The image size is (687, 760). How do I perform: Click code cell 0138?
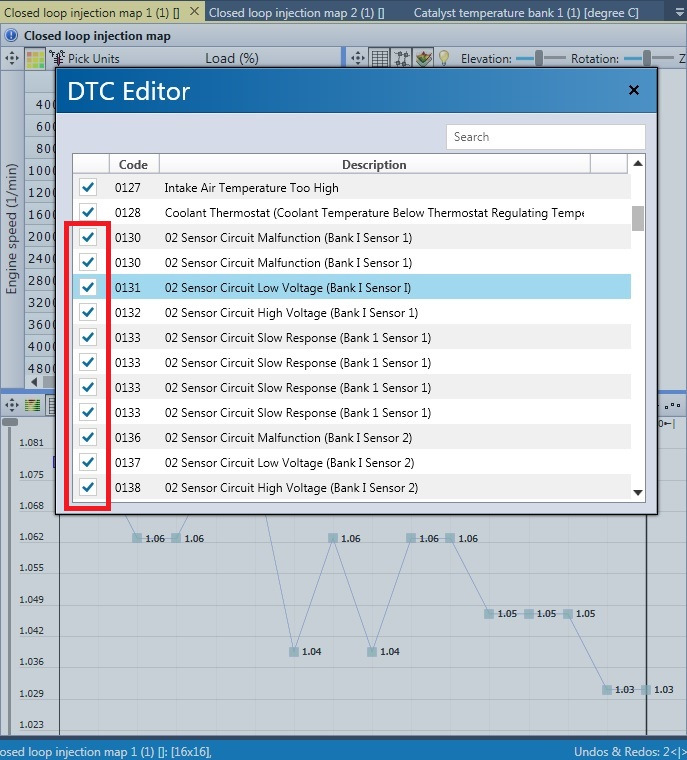(x=128, y=488)
